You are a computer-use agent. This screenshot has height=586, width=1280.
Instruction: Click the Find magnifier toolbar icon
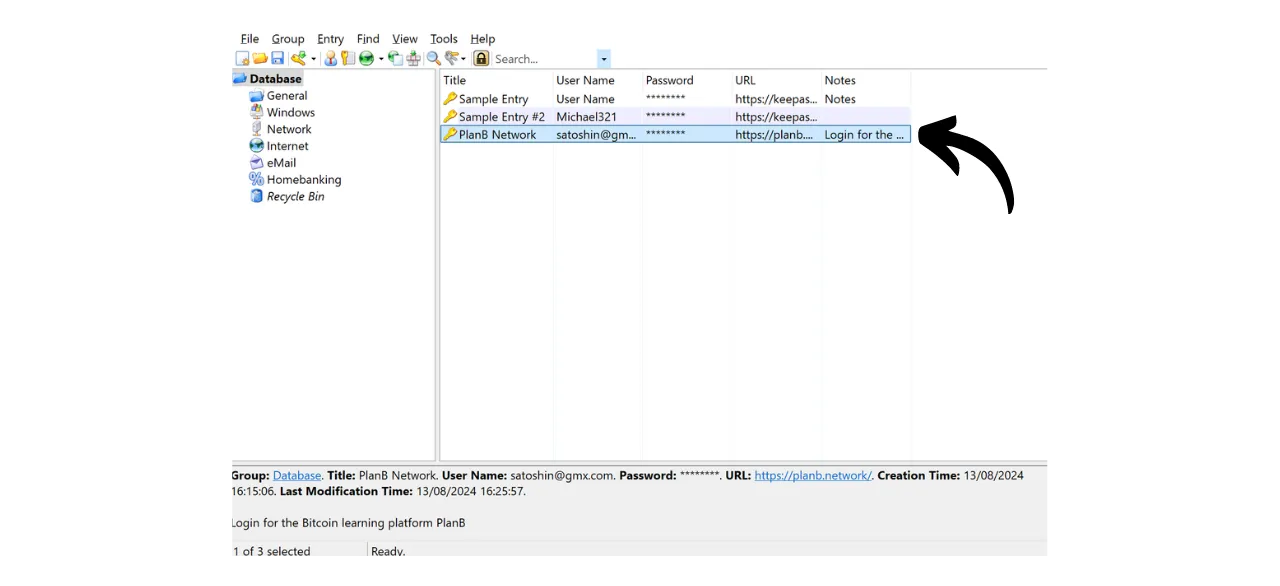[432, 58]
